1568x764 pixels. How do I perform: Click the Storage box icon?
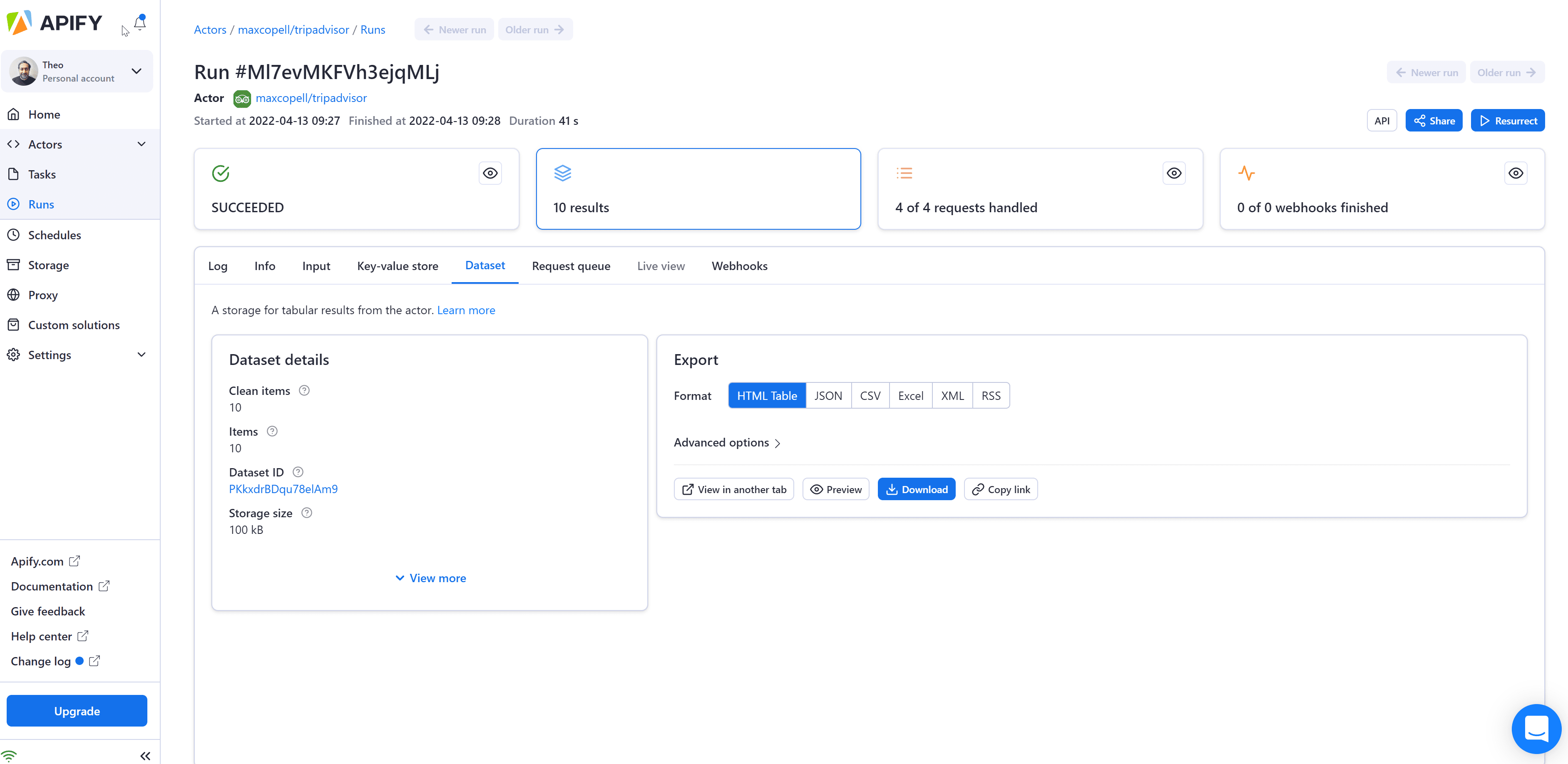click(x=13, y=265)
